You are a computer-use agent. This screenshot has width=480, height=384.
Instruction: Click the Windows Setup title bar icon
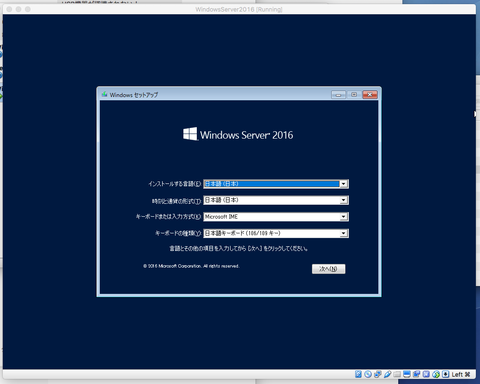[104, 95]
